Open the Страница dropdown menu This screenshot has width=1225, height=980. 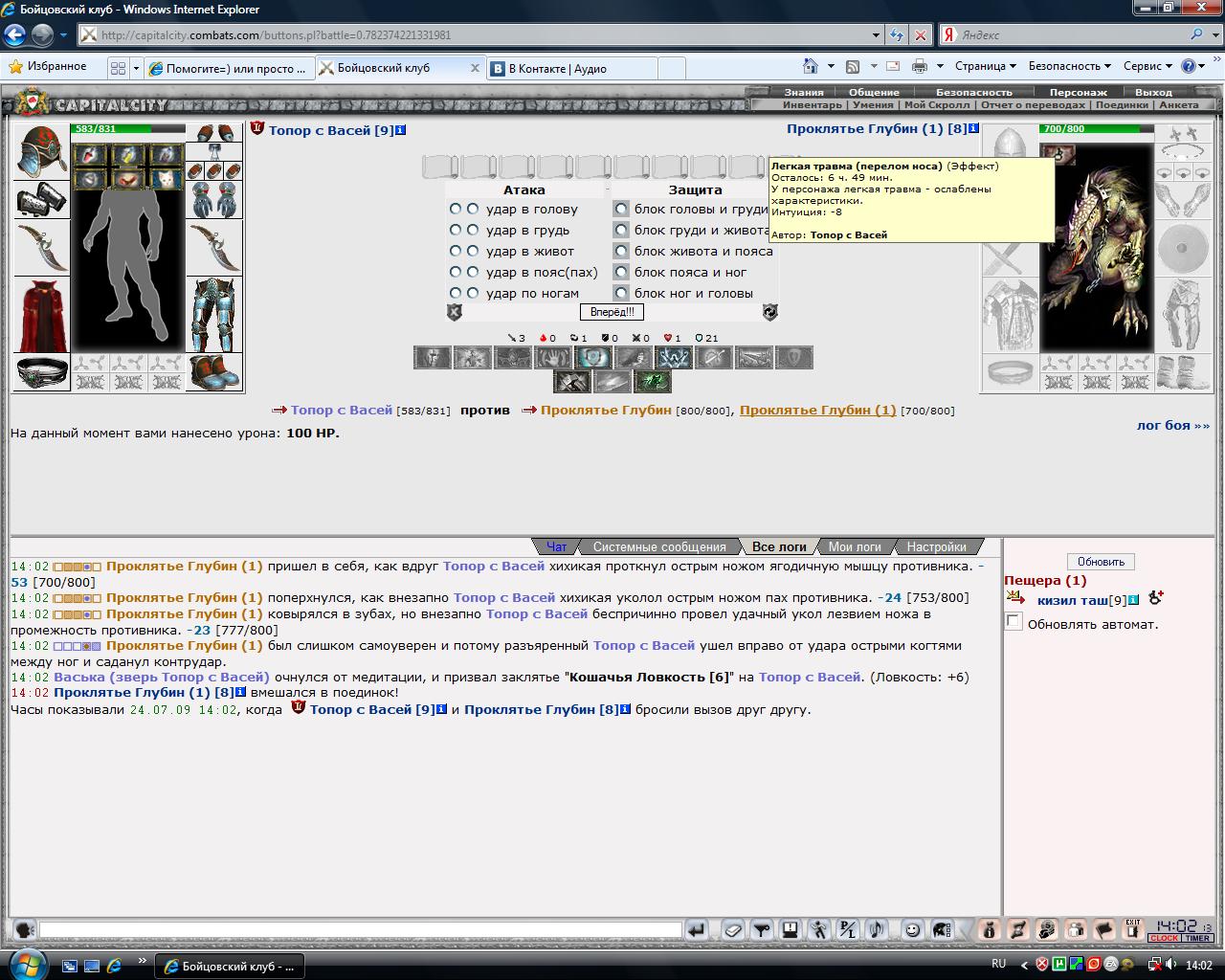(985, 66)
